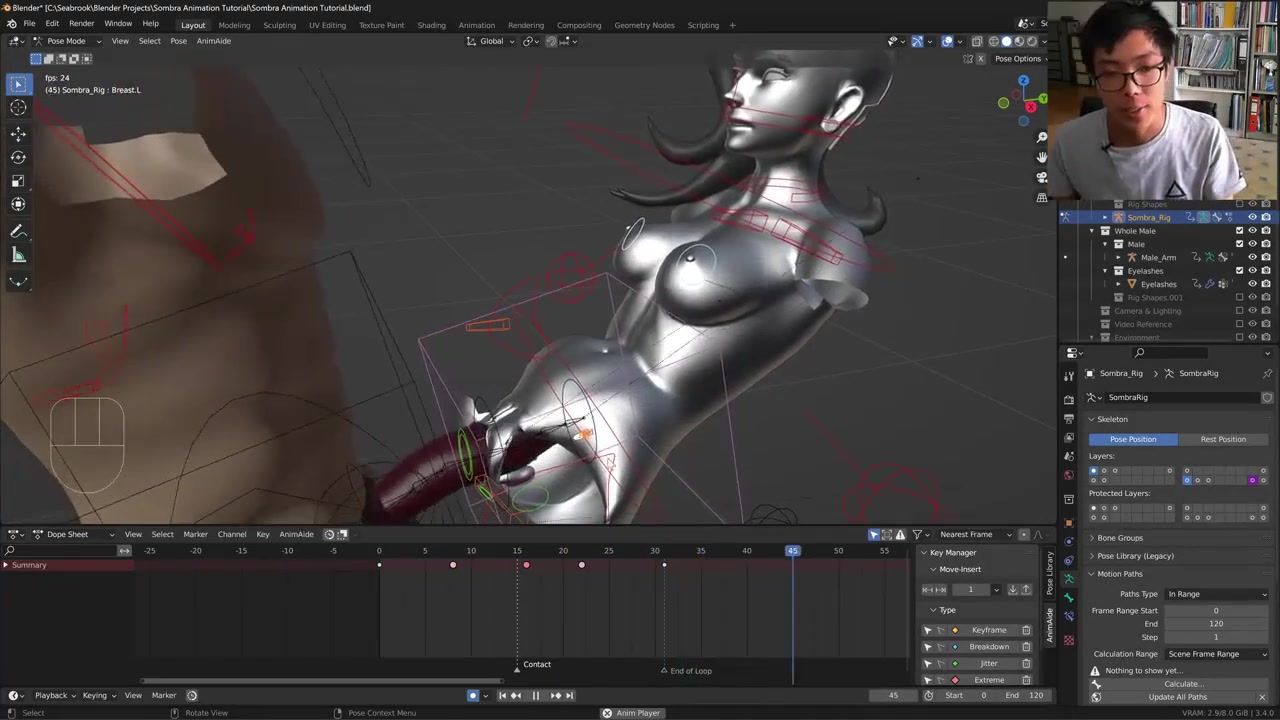The width and height of the screenshot is (1280, 720).
Task: Select the Measure tool
Action: click(x=18, y=255)
